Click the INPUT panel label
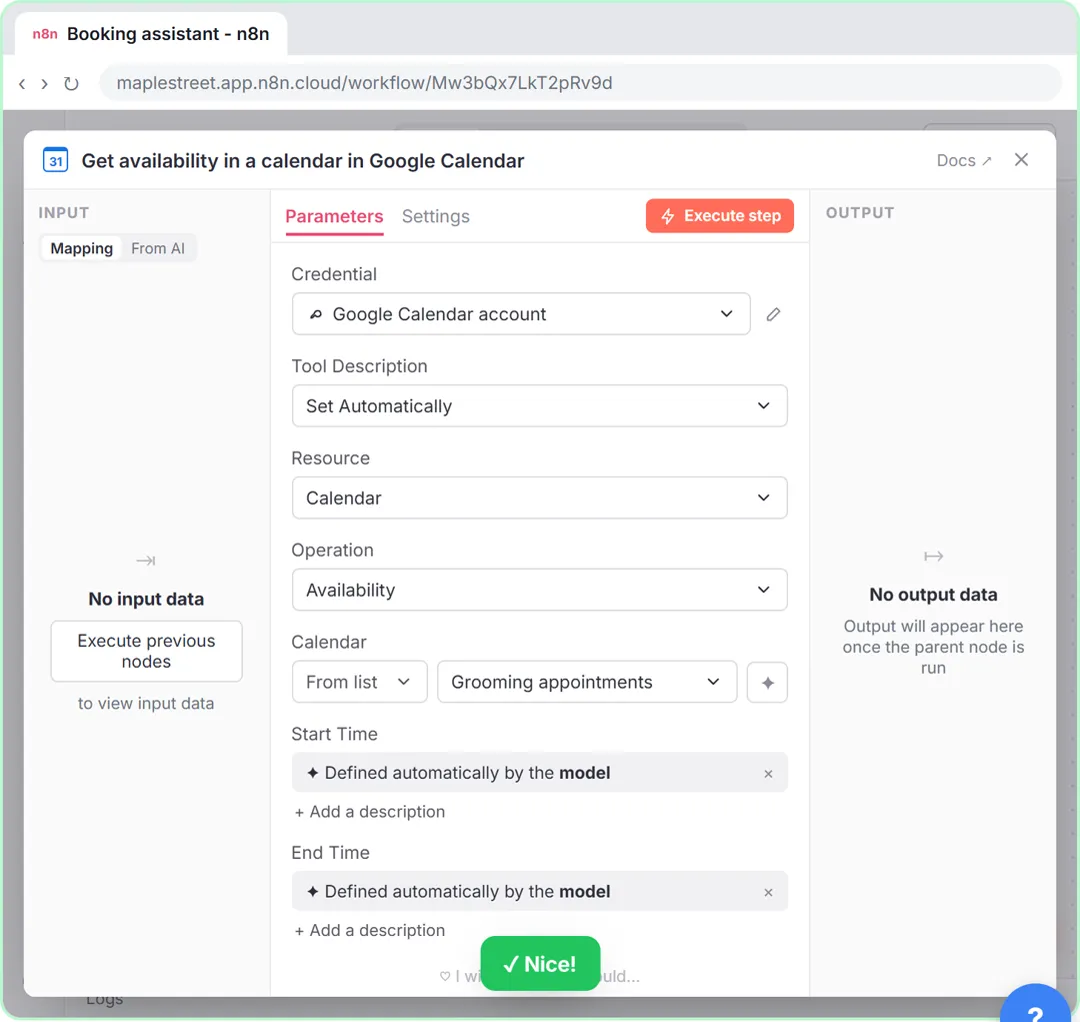This screenshot has height=1022, width=1080. [x=63, y=213]
